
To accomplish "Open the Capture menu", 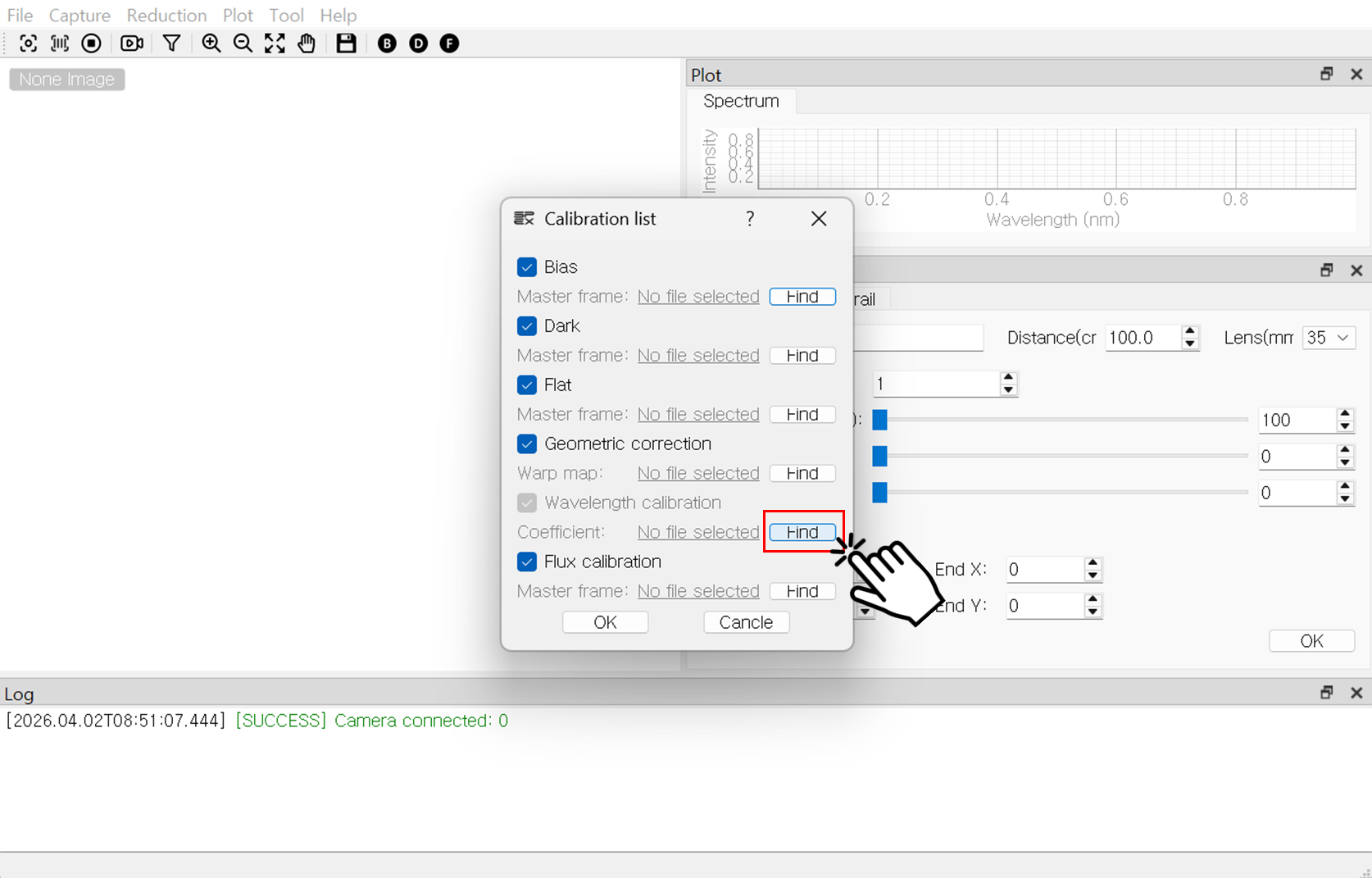I will pyautogui.click(x=80, y=16).
